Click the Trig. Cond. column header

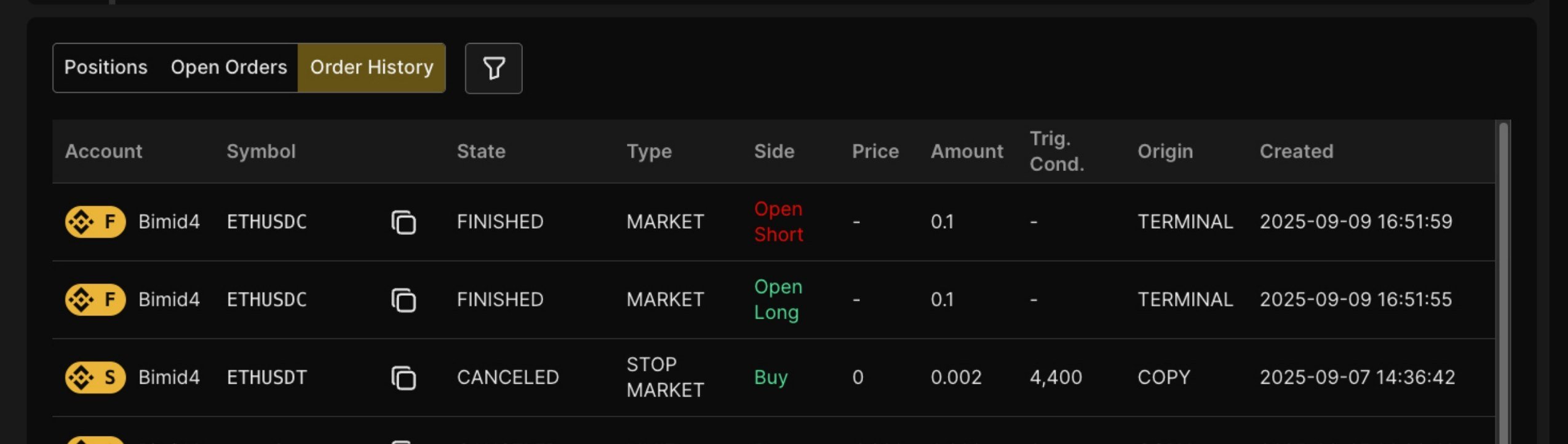click(1056, 151)
